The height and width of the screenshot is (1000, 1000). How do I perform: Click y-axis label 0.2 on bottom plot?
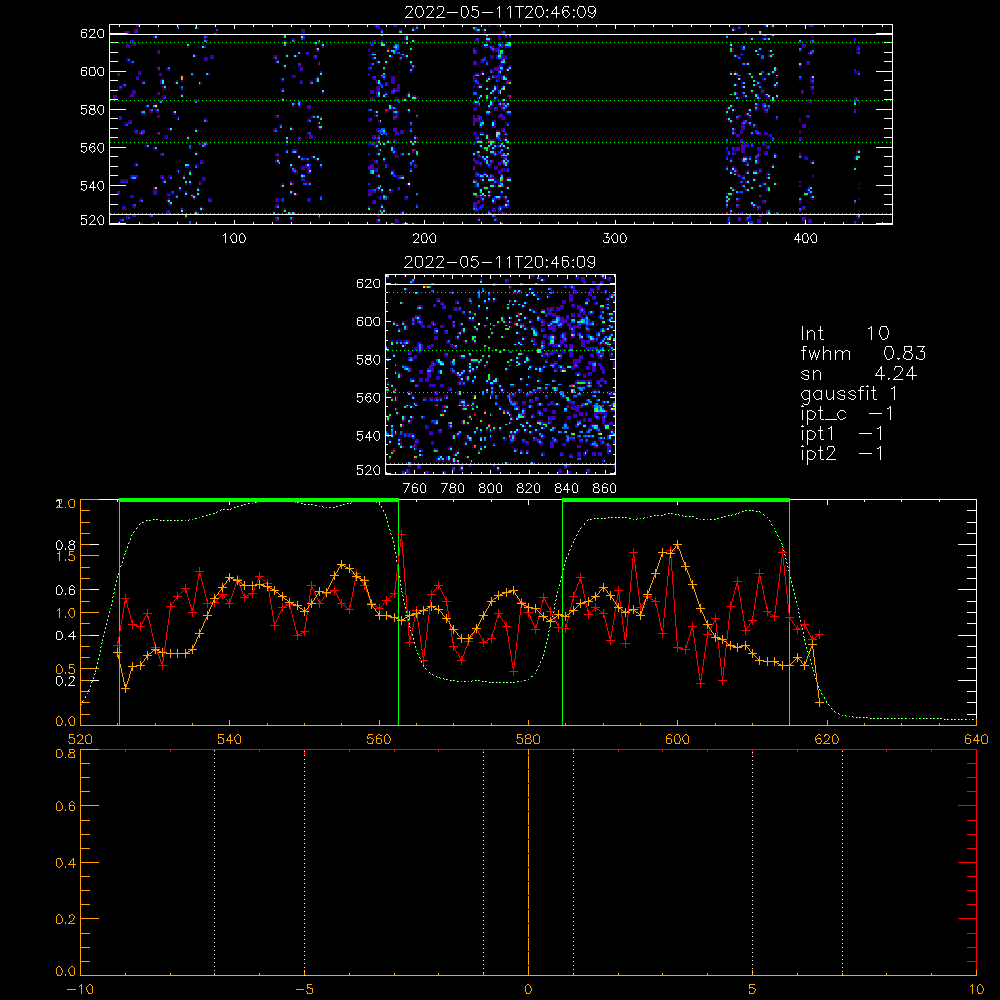click(66, 919)
